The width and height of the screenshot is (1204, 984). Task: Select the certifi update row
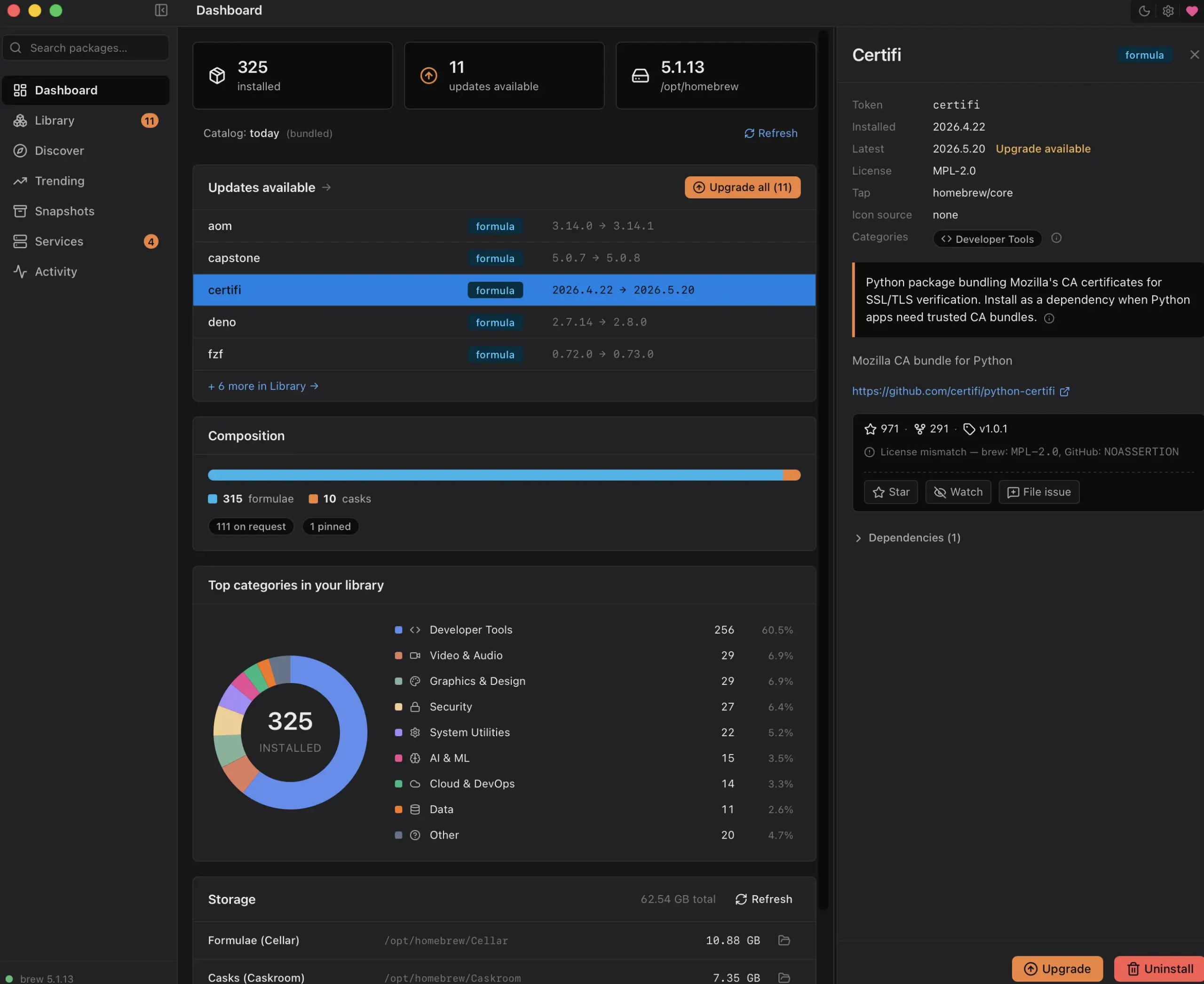tap(504, 290)
